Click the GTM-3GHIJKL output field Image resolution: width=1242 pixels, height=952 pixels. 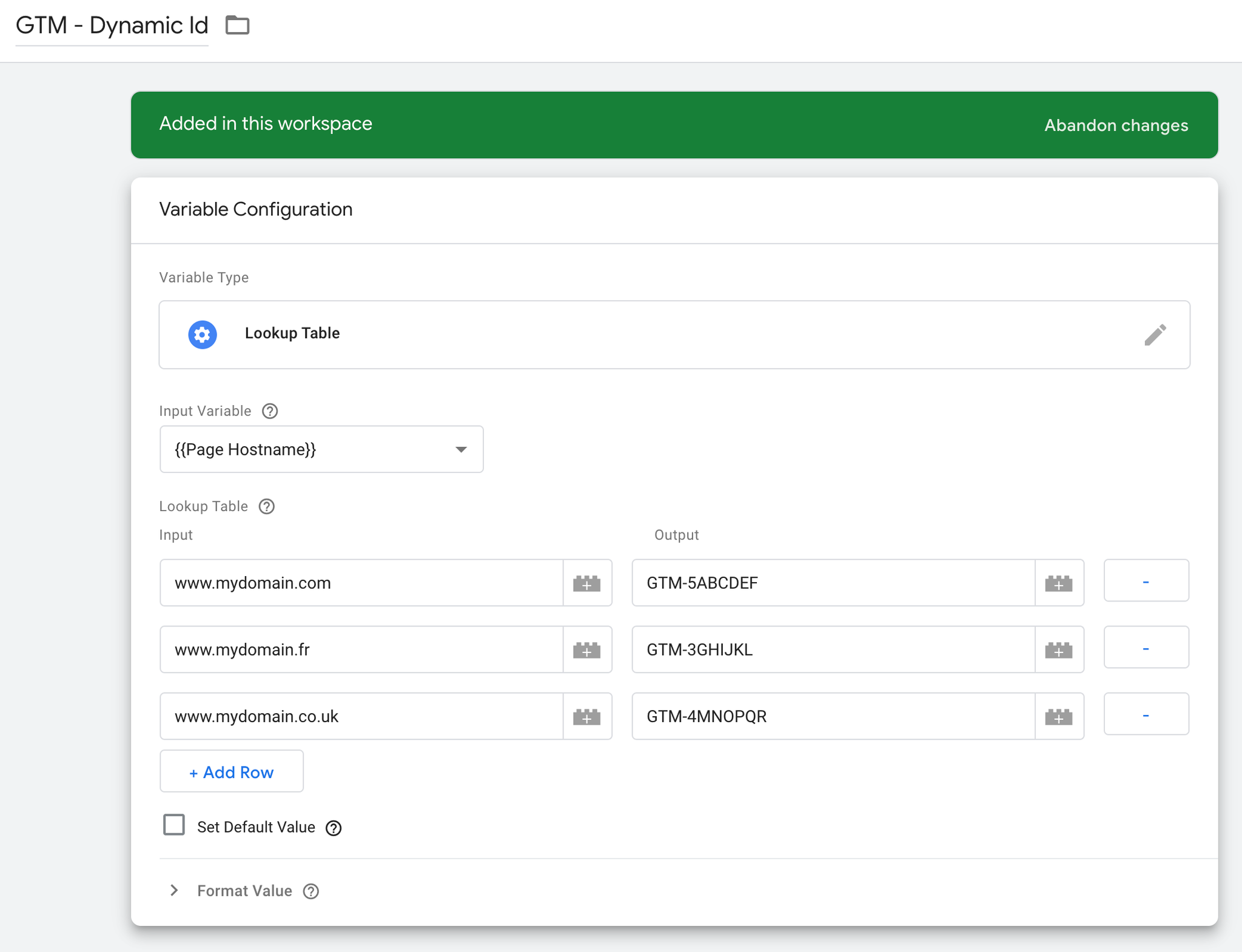[x=833, y=649]
